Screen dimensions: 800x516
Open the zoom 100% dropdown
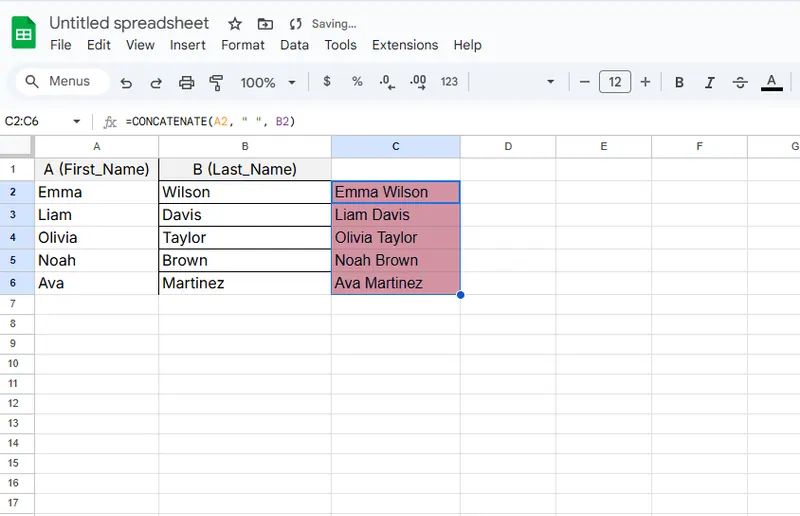click(x=268, y=83)
